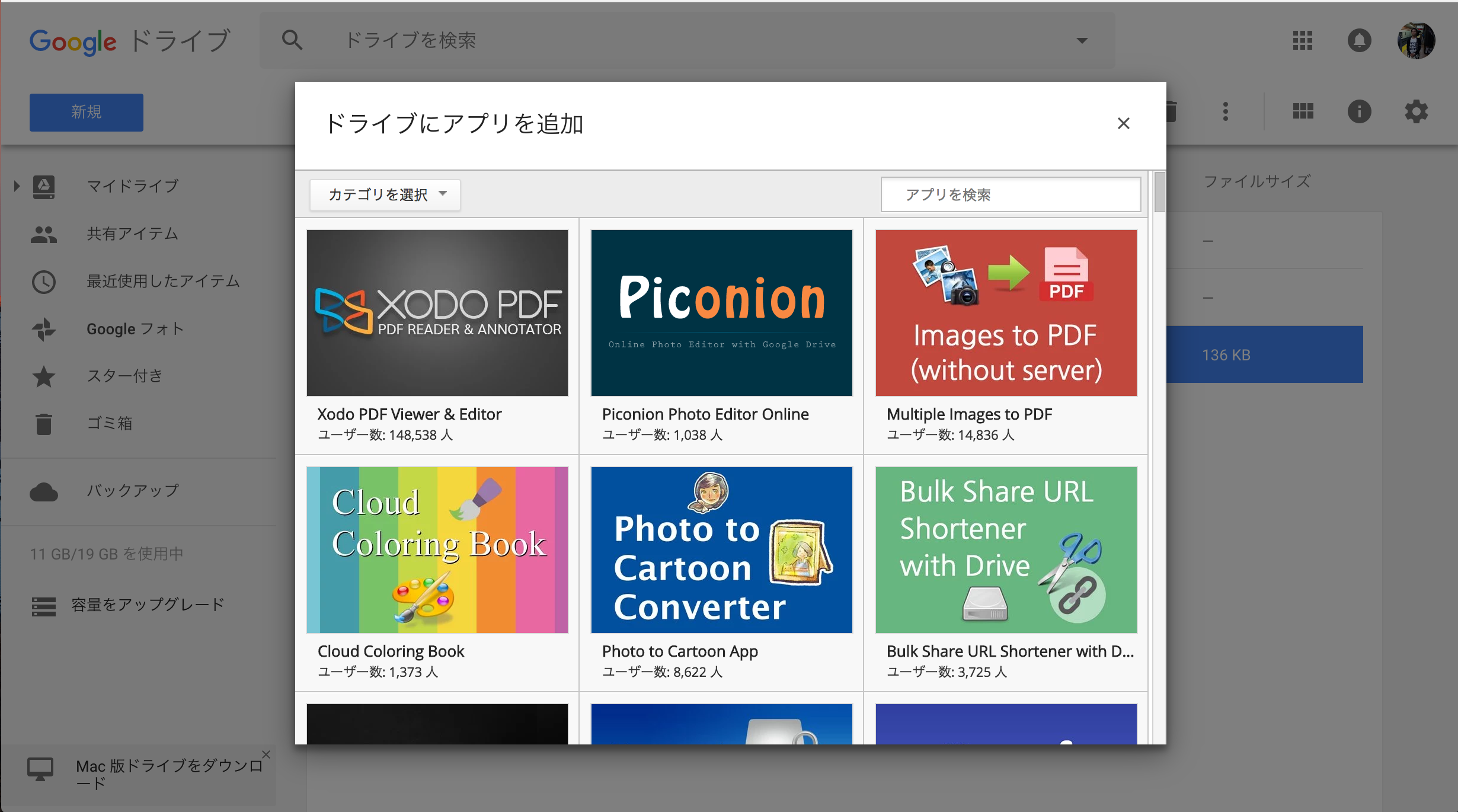Screen dimensions: 1458x812
Task: Click the Xodo PDF Viewer & Editor title
Action: point(410,414)
